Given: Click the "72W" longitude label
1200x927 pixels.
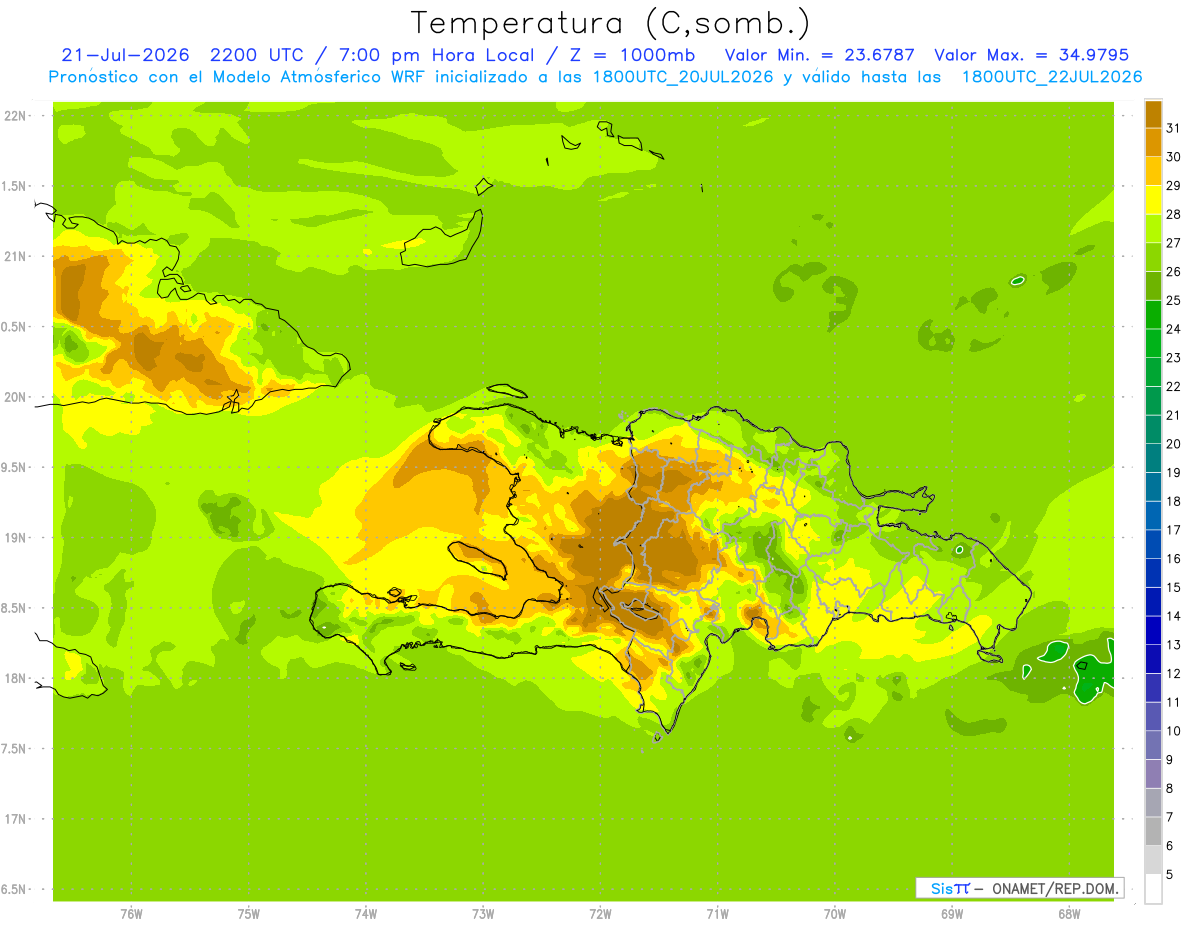Looking at the screenshot, I should coord(600,913).
